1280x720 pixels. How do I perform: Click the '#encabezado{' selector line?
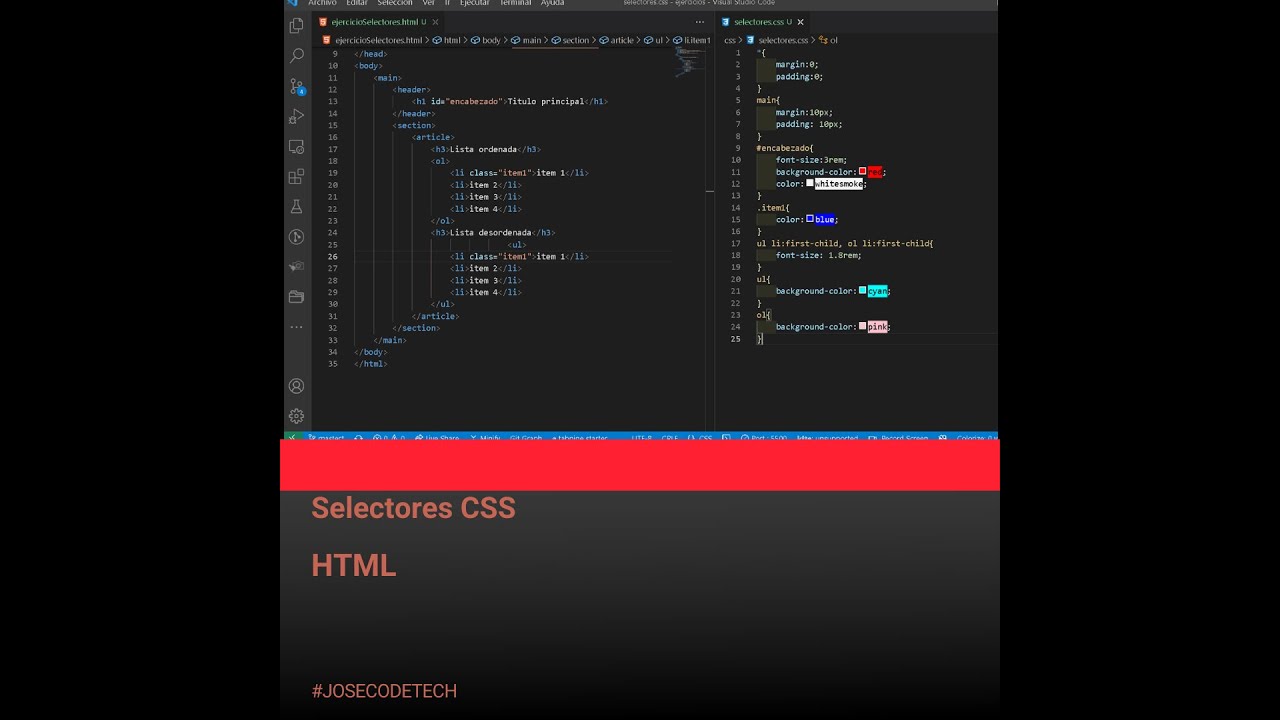click(785, 148)
